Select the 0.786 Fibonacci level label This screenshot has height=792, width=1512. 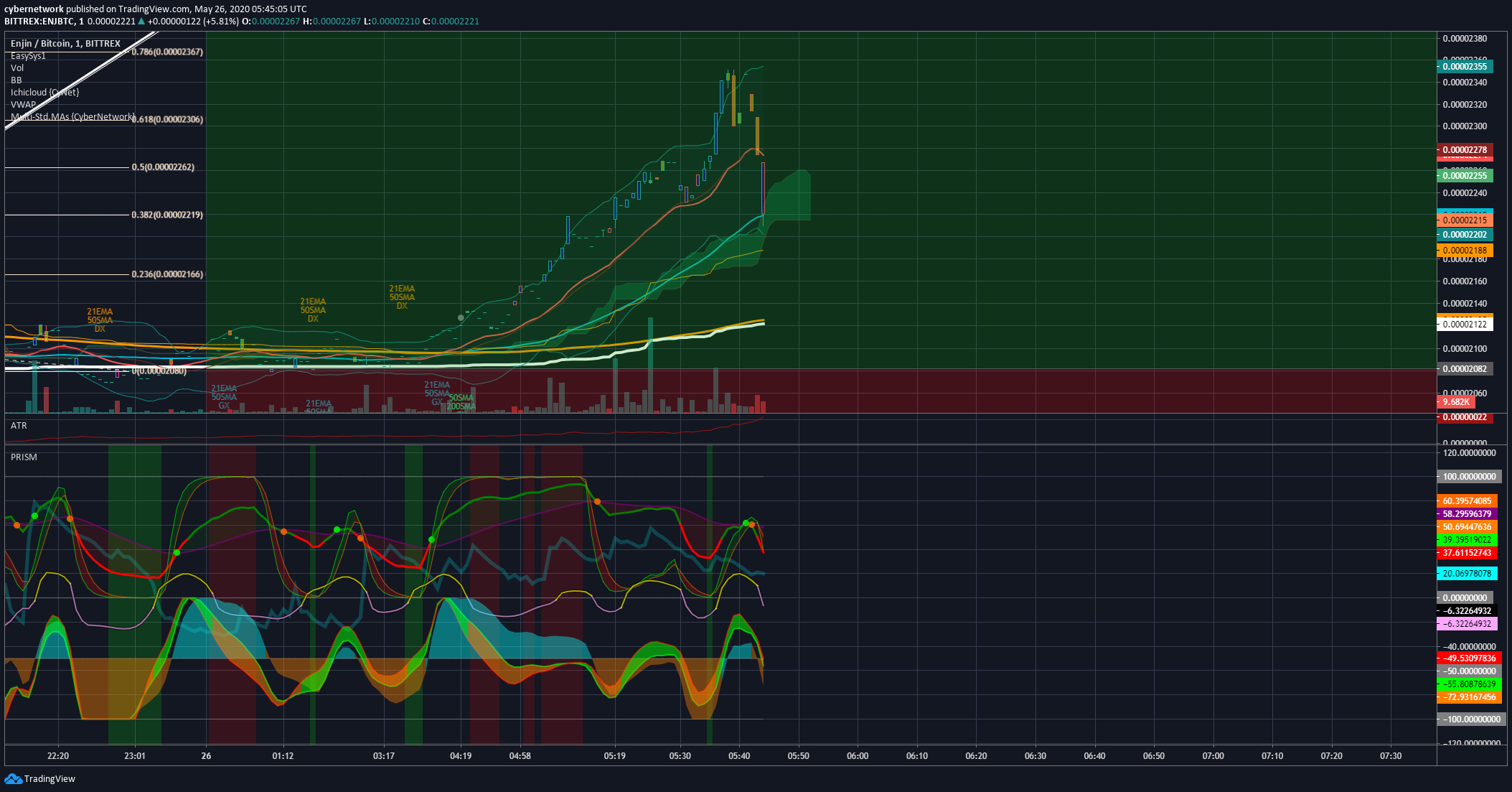point(167,52)
